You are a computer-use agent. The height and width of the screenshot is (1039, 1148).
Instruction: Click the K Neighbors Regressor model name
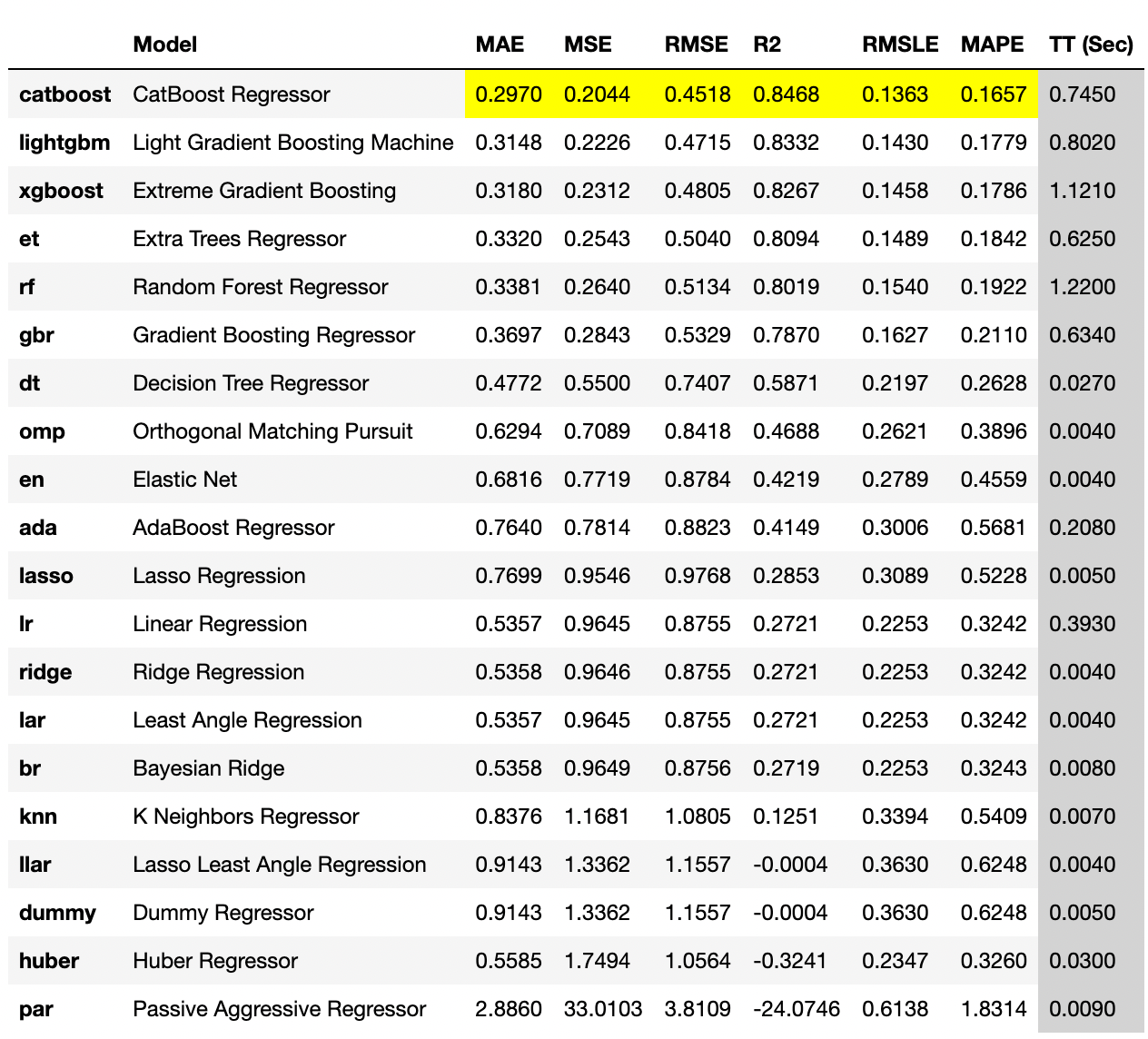[245, 816]
